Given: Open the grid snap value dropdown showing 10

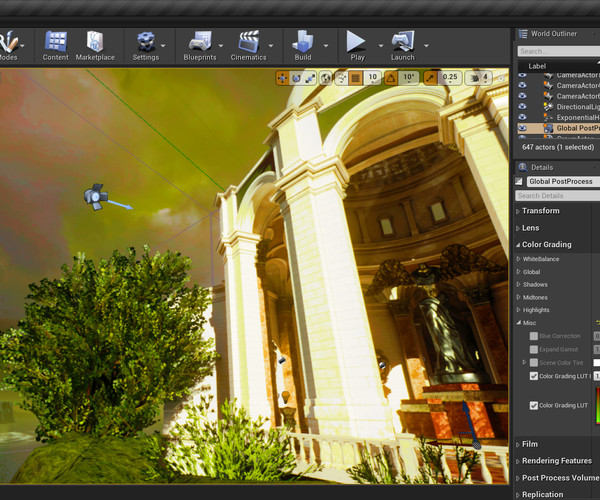Looking at the screenshot, I should [x=373, y=78].
